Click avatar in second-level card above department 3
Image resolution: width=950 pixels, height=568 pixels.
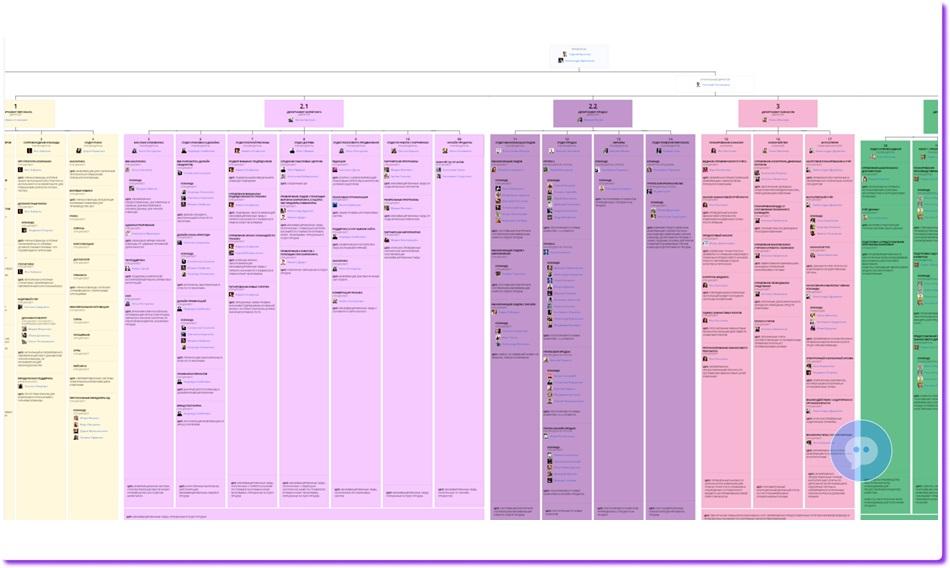[x=697, y=85]
